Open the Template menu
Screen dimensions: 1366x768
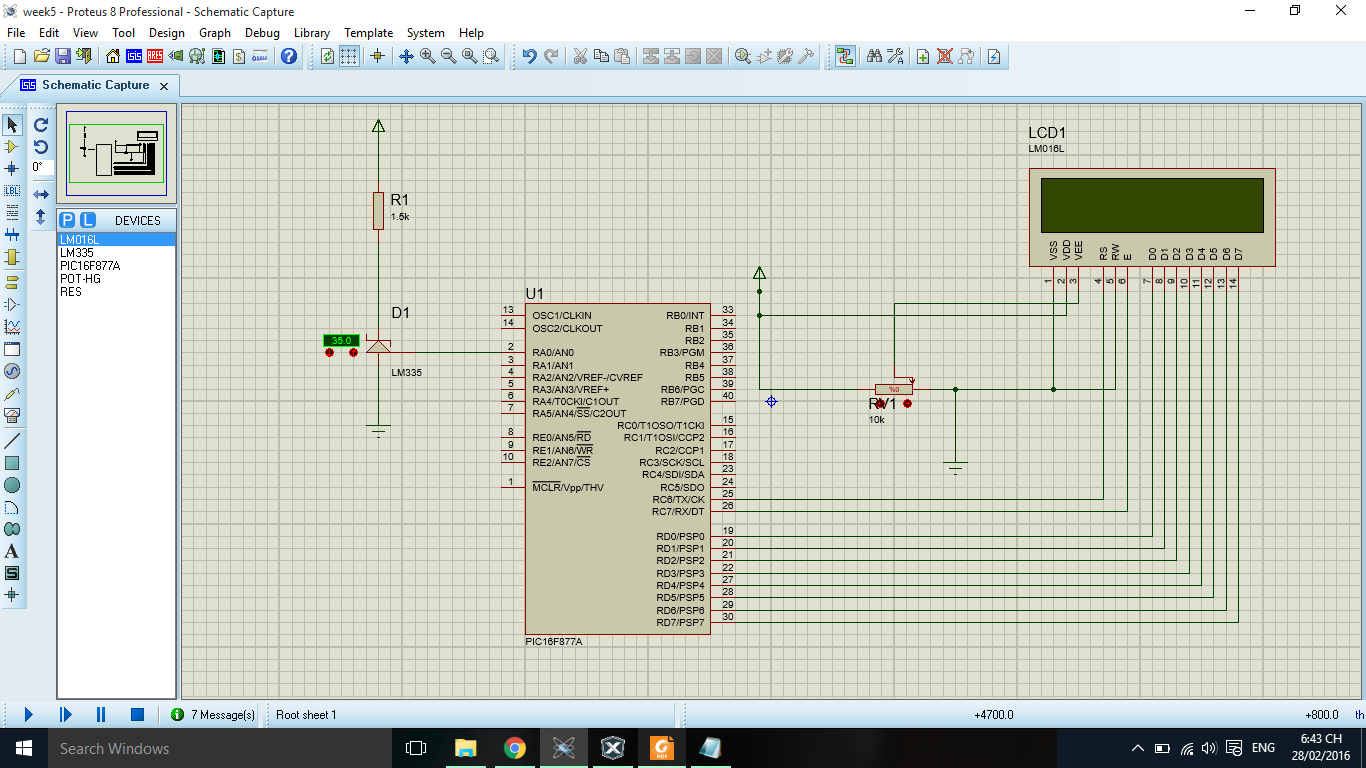(369, 33)
